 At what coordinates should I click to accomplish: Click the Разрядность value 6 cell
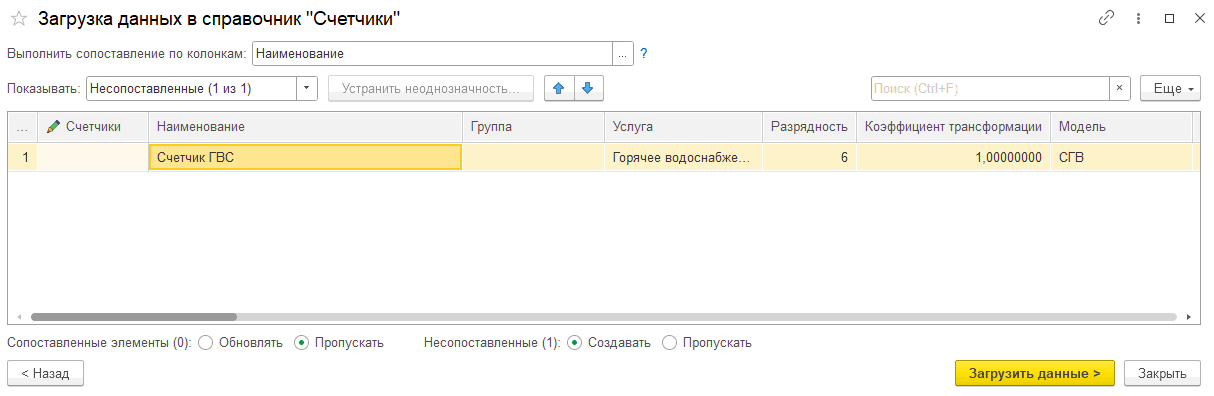point(809,157)
